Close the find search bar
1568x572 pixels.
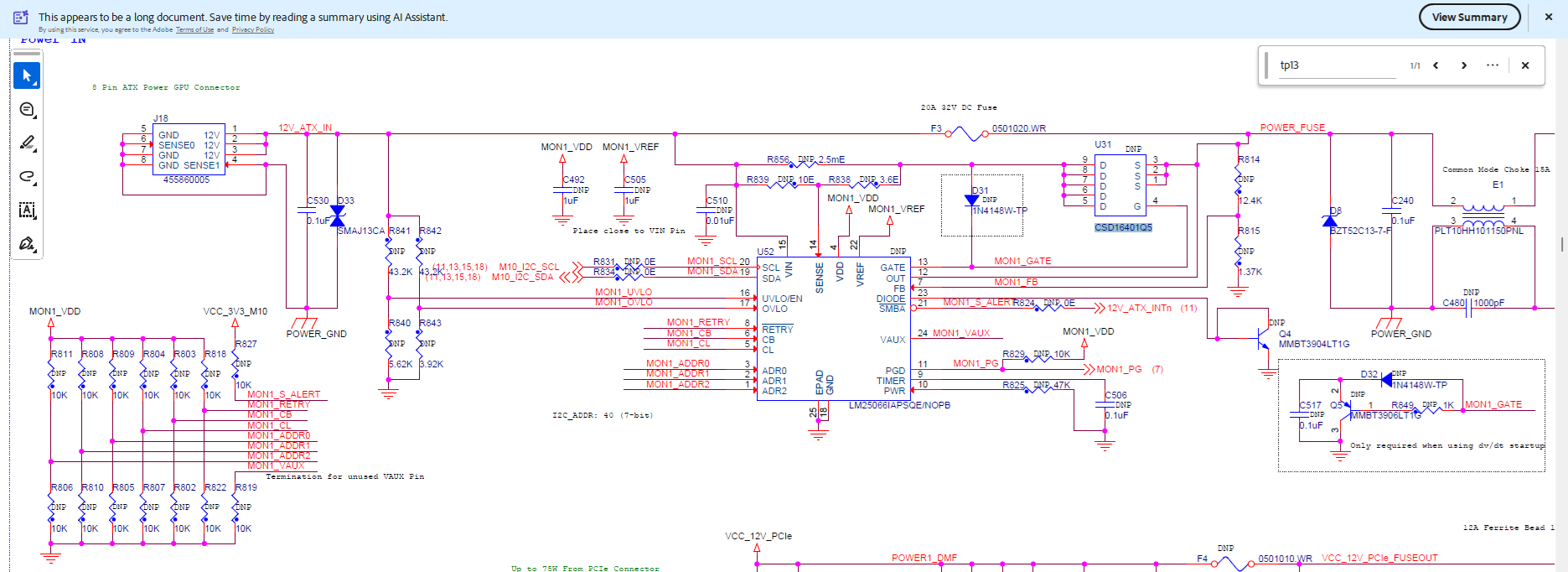click(1525, 65)
